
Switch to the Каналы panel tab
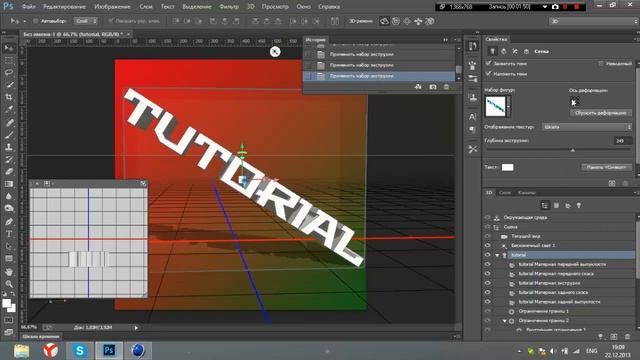(527, 193)
